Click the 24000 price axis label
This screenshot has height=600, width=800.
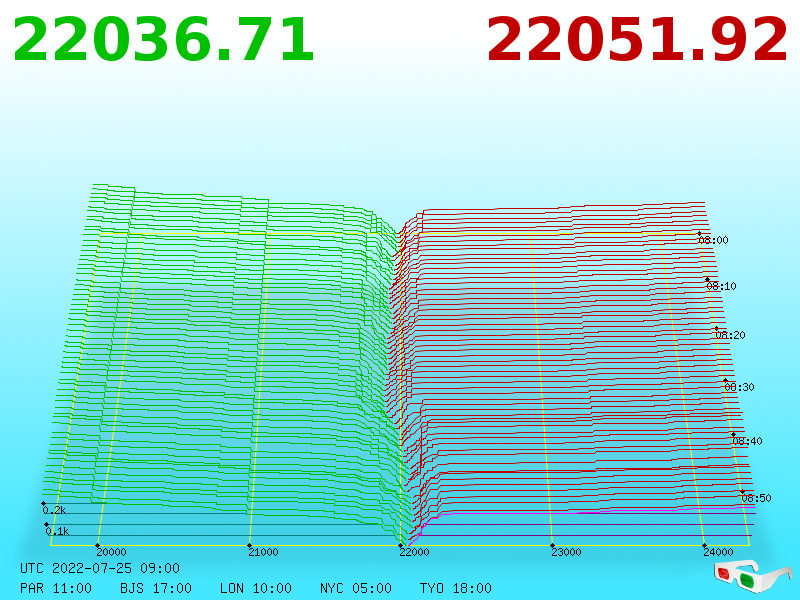718,552
